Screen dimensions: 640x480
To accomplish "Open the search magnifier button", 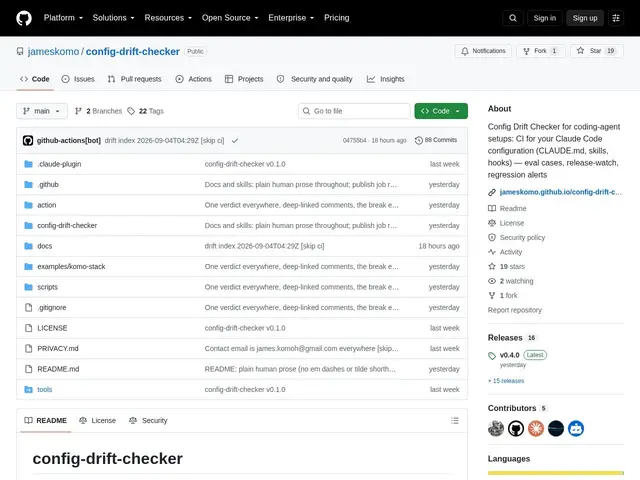I will click(513, 18).
